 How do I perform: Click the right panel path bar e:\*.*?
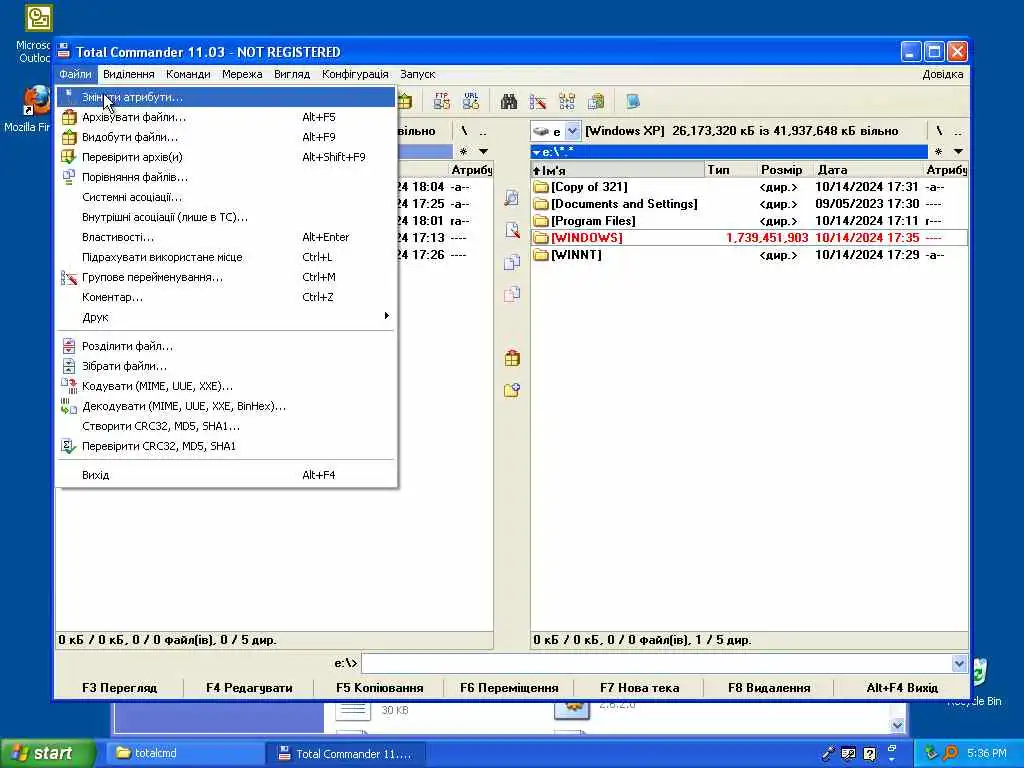pyautogui.click(x=729, y=152)
